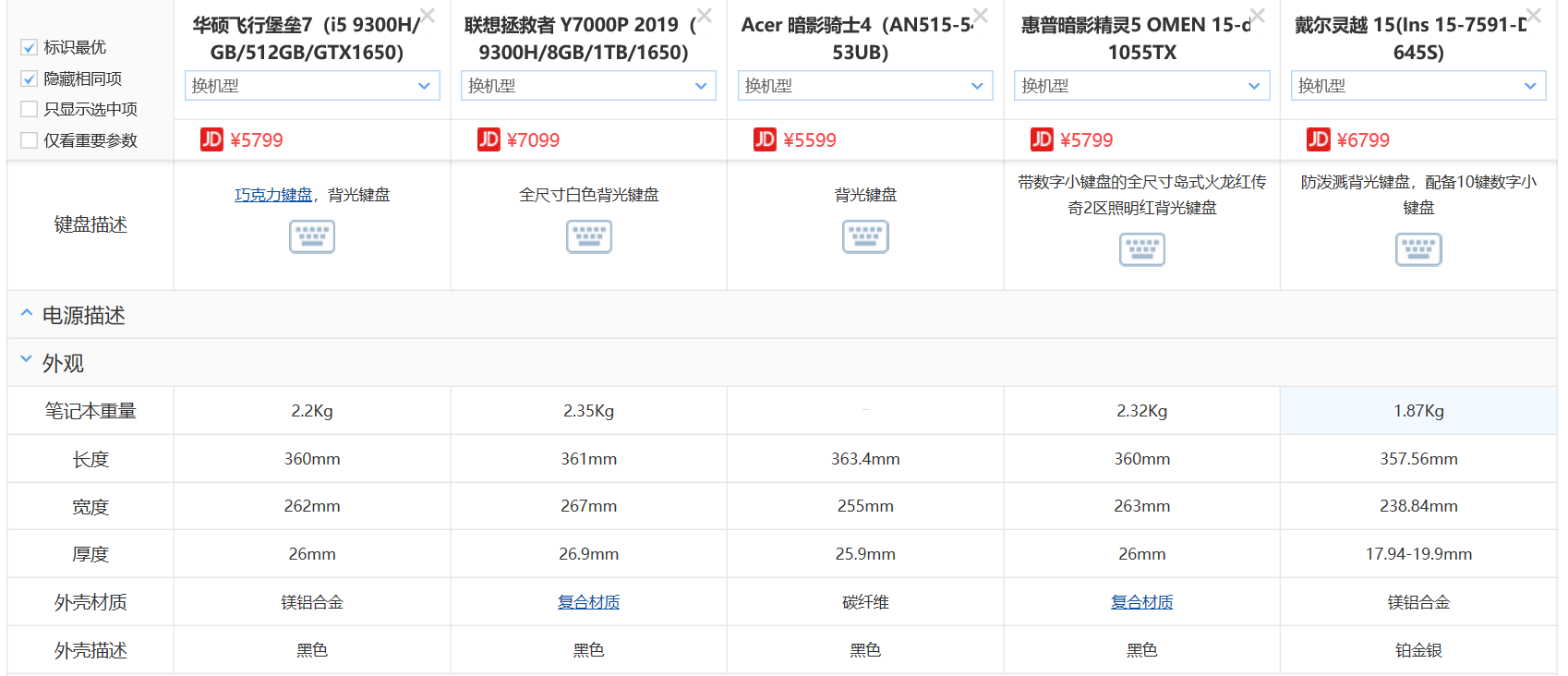Click the 外壳材质 row label
Image resolution: width=1568 pixels, height=676 pixels.
tap(90, 602)
